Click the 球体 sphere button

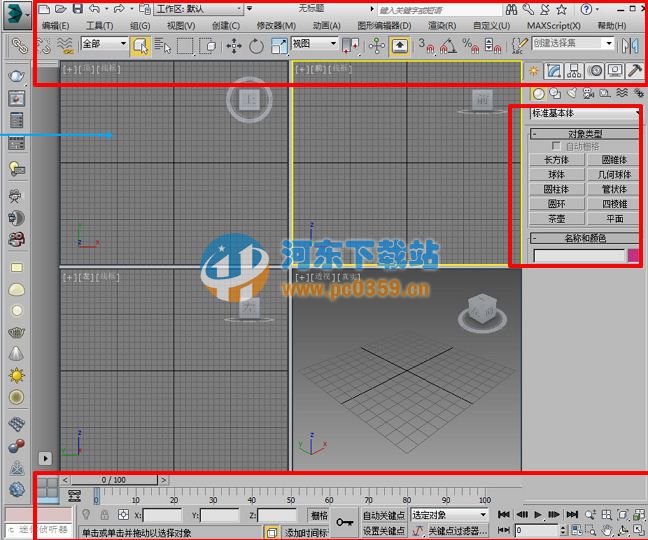(x=557, y=174)
